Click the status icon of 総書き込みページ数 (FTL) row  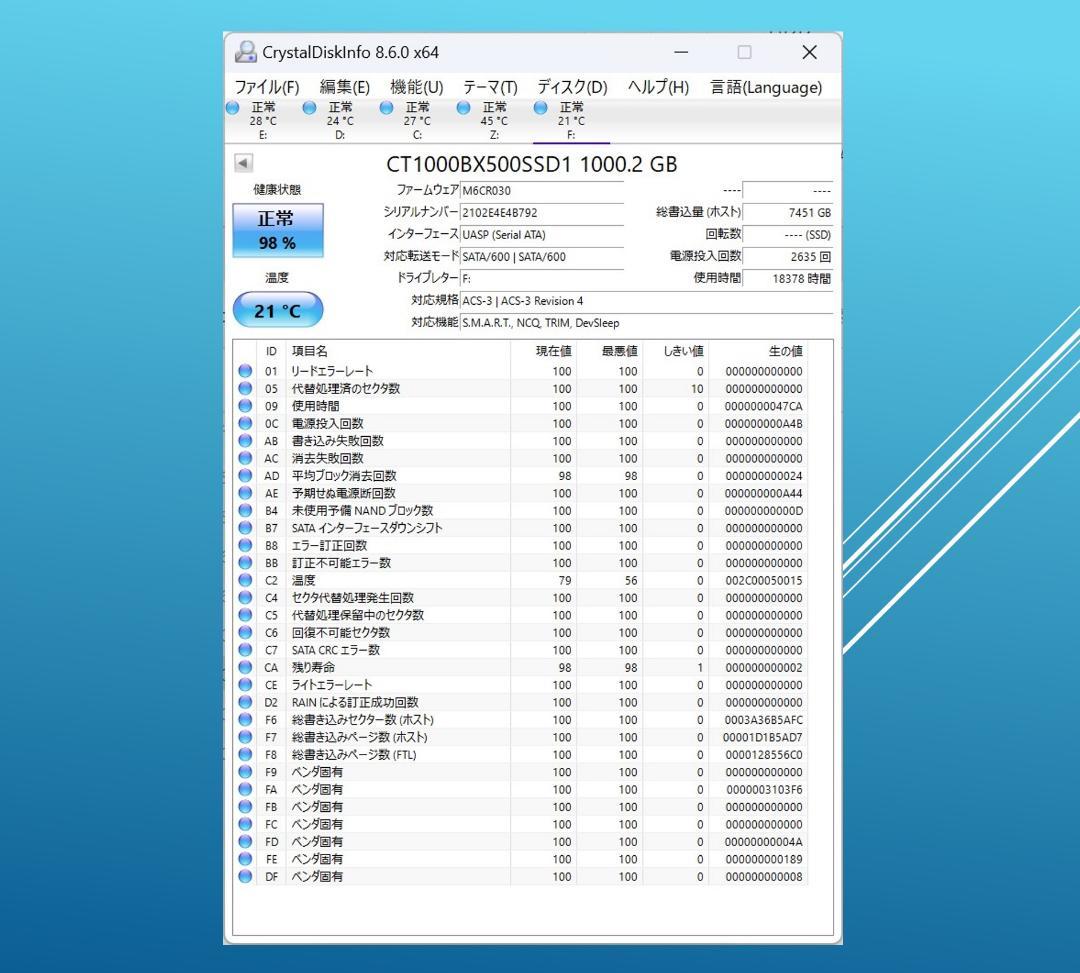tap(245, 754)
